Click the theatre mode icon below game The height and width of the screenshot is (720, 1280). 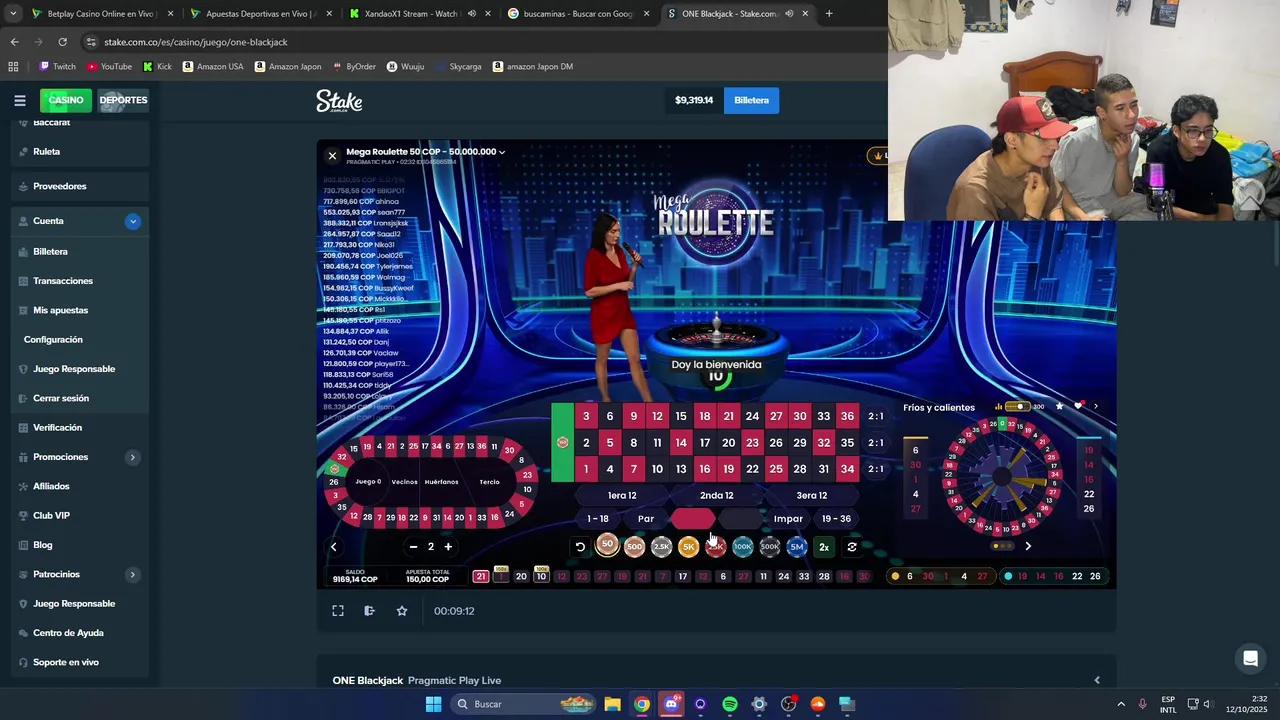tap(369, 611)
